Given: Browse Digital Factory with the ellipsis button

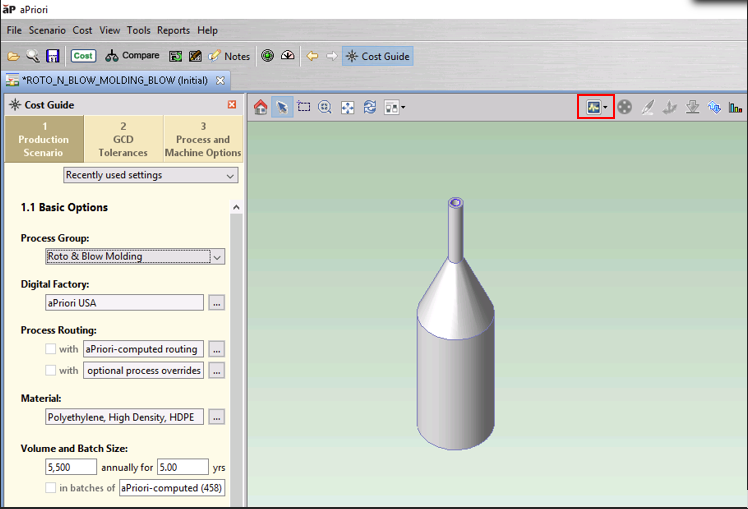Looking at the screenshot, I should pos(217,303).
